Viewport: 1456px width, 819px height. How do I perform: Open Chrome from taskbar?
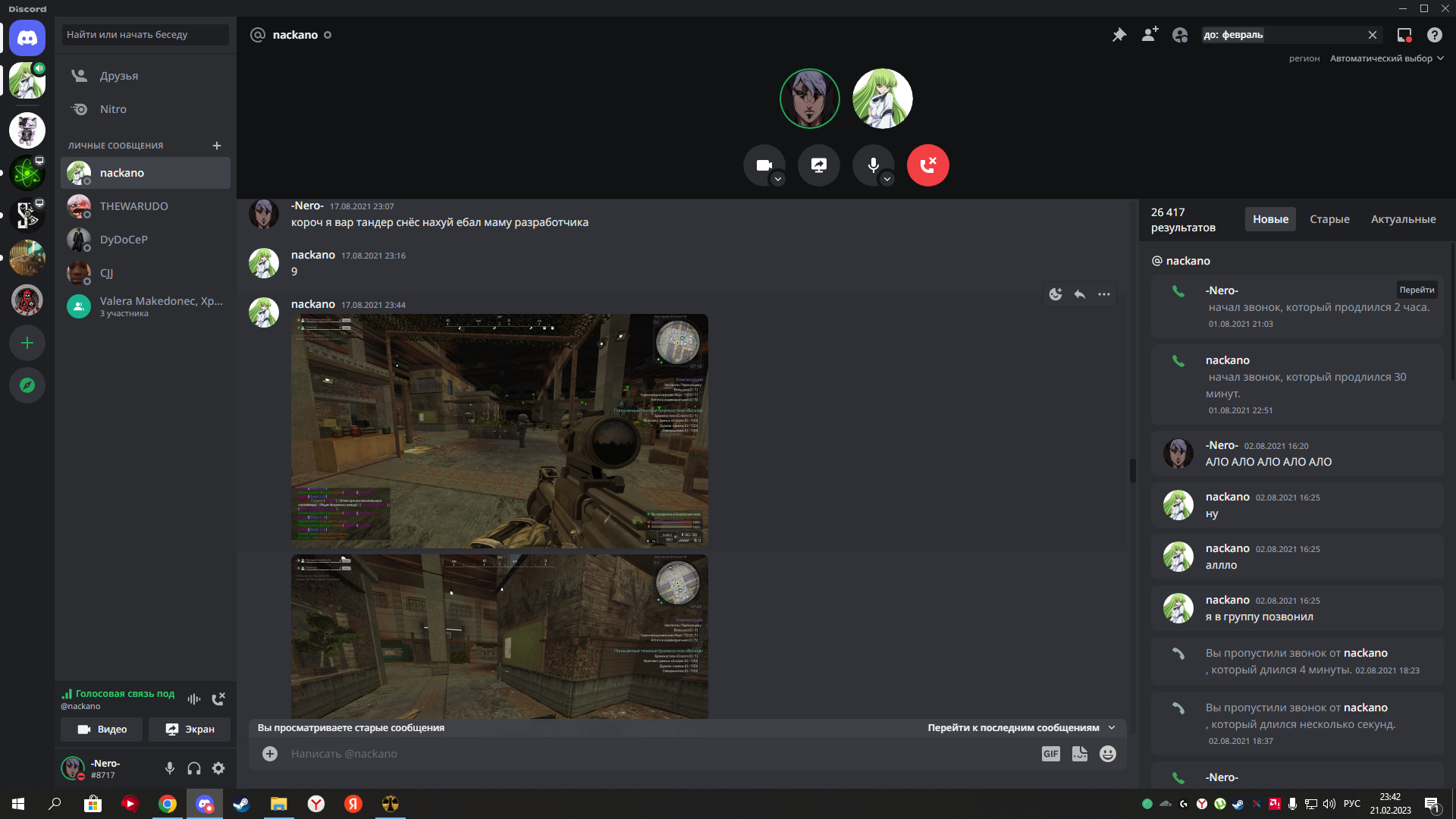tap(168, 804)
